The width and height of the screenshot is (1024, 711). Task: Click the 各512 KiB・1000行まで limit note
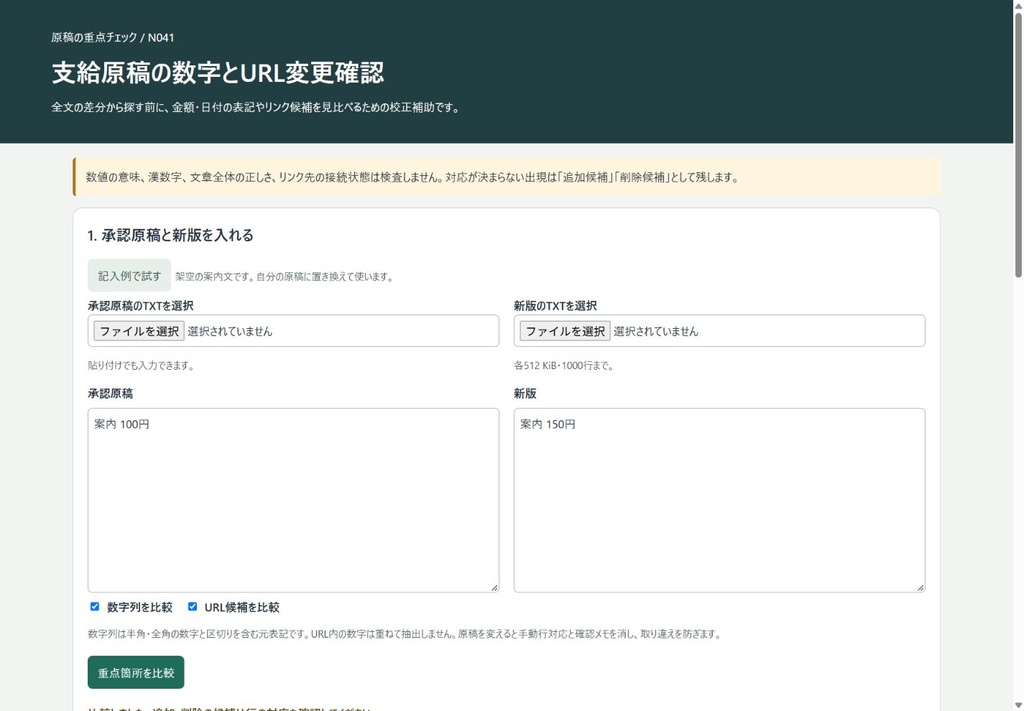click(x=564, y=366)
